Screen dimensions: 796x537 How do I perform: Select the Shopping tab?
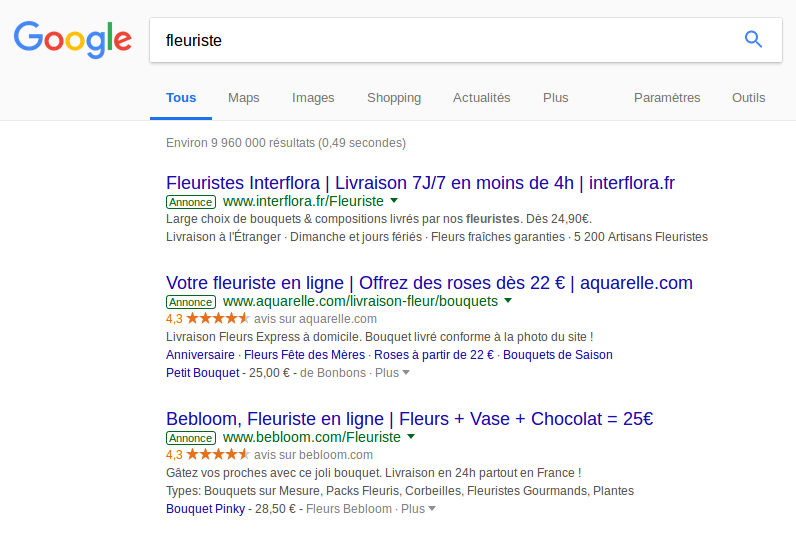click(x=394, y=98)
